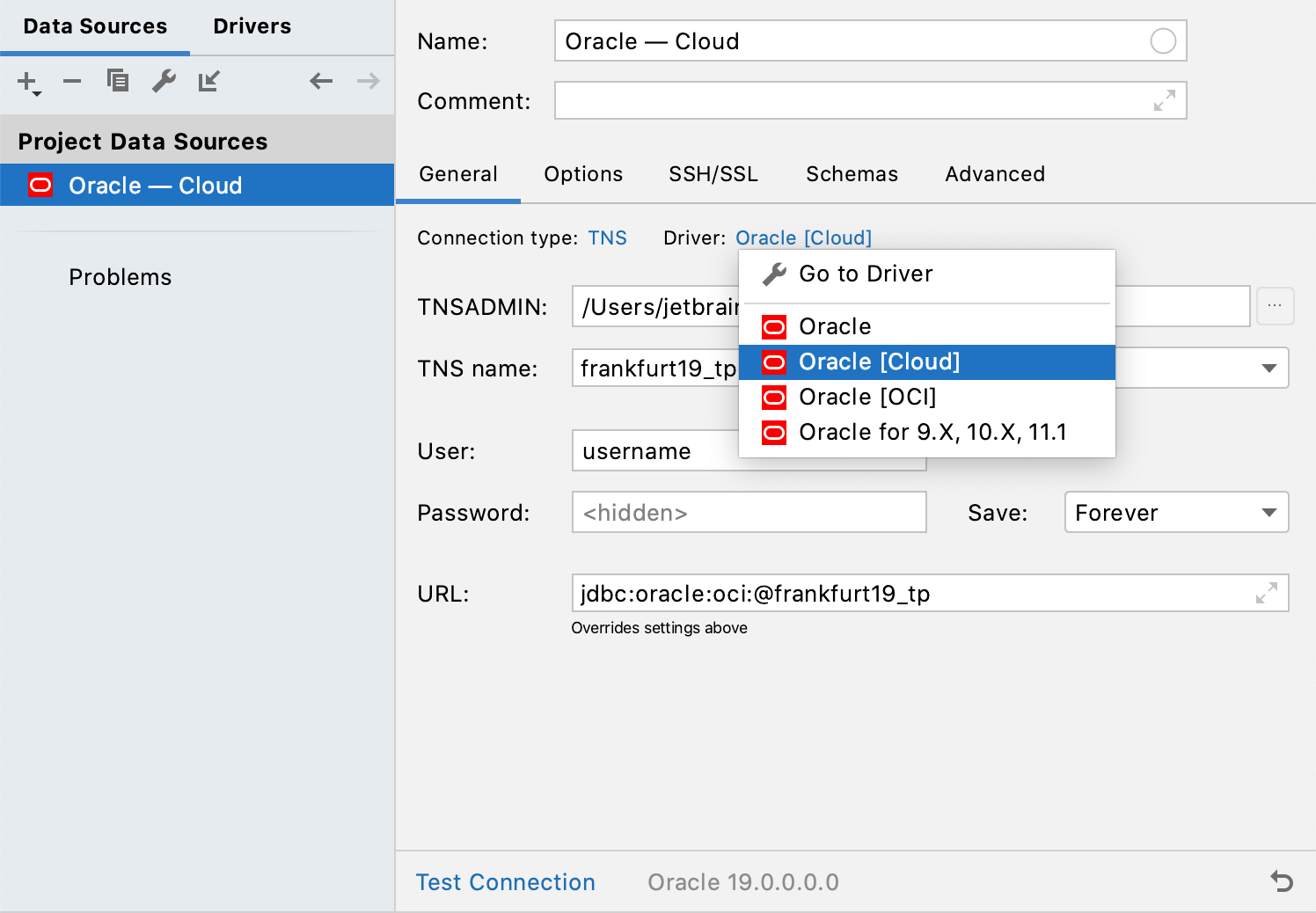Select Go to Driver menu entry
Screen dimensions: 1316x913
865,274
